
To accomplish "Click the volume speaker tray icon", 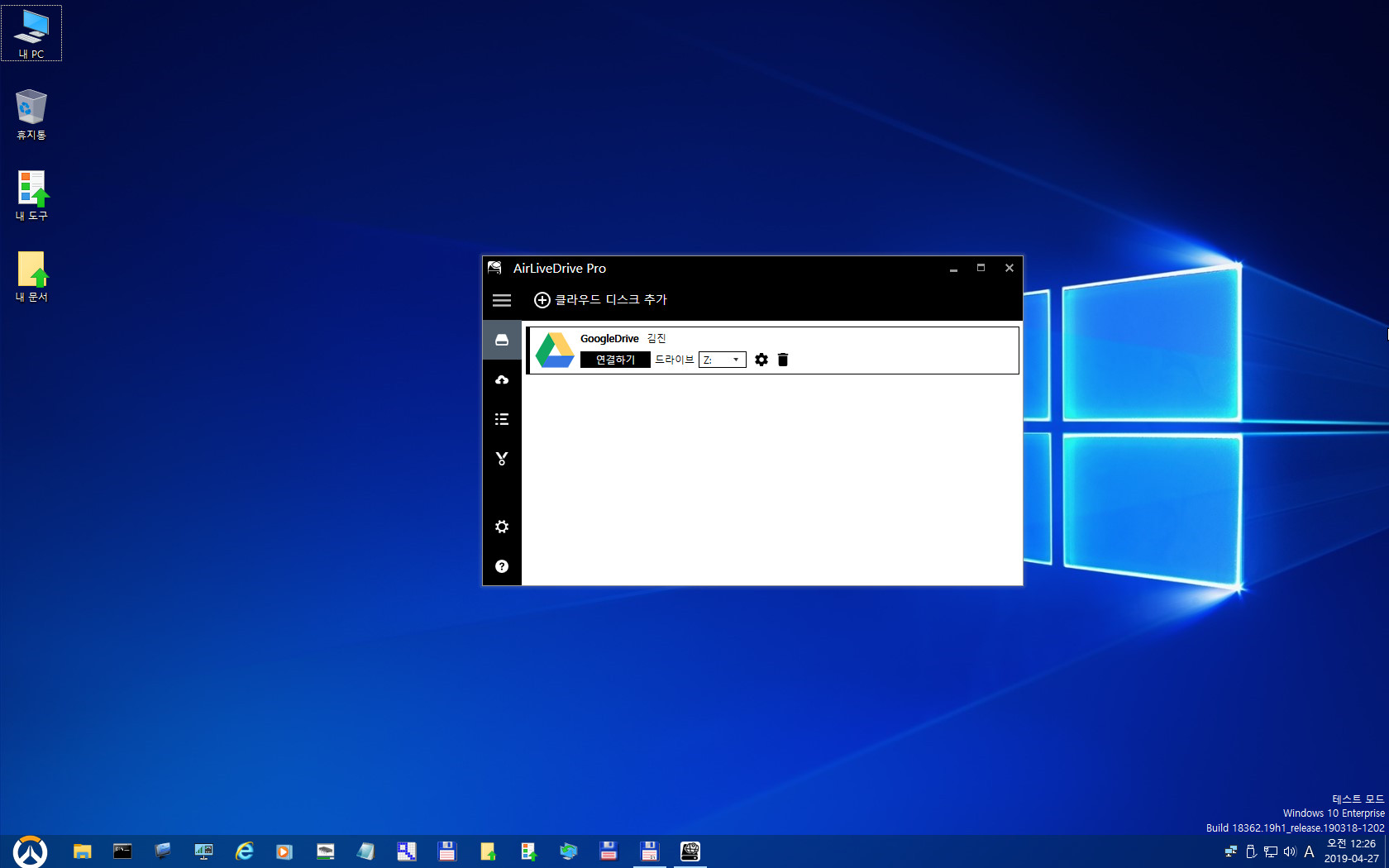I will 1290,851.
